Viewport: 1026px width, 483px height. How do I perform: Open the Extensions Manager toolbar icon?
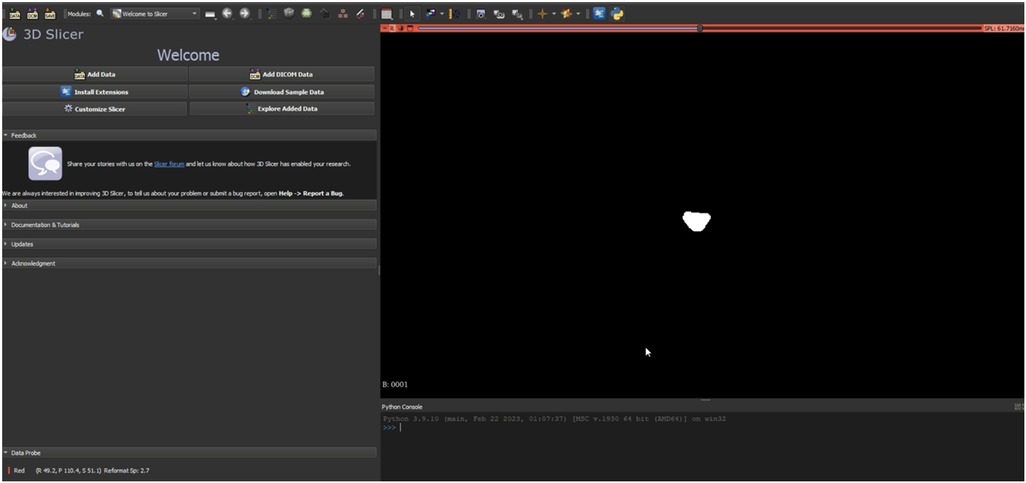click(x=599, y=14)
